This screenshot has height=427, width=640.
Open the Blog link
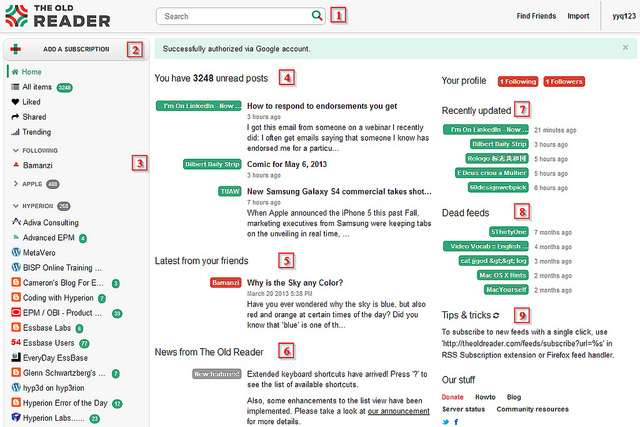click(x=514, y=397)
